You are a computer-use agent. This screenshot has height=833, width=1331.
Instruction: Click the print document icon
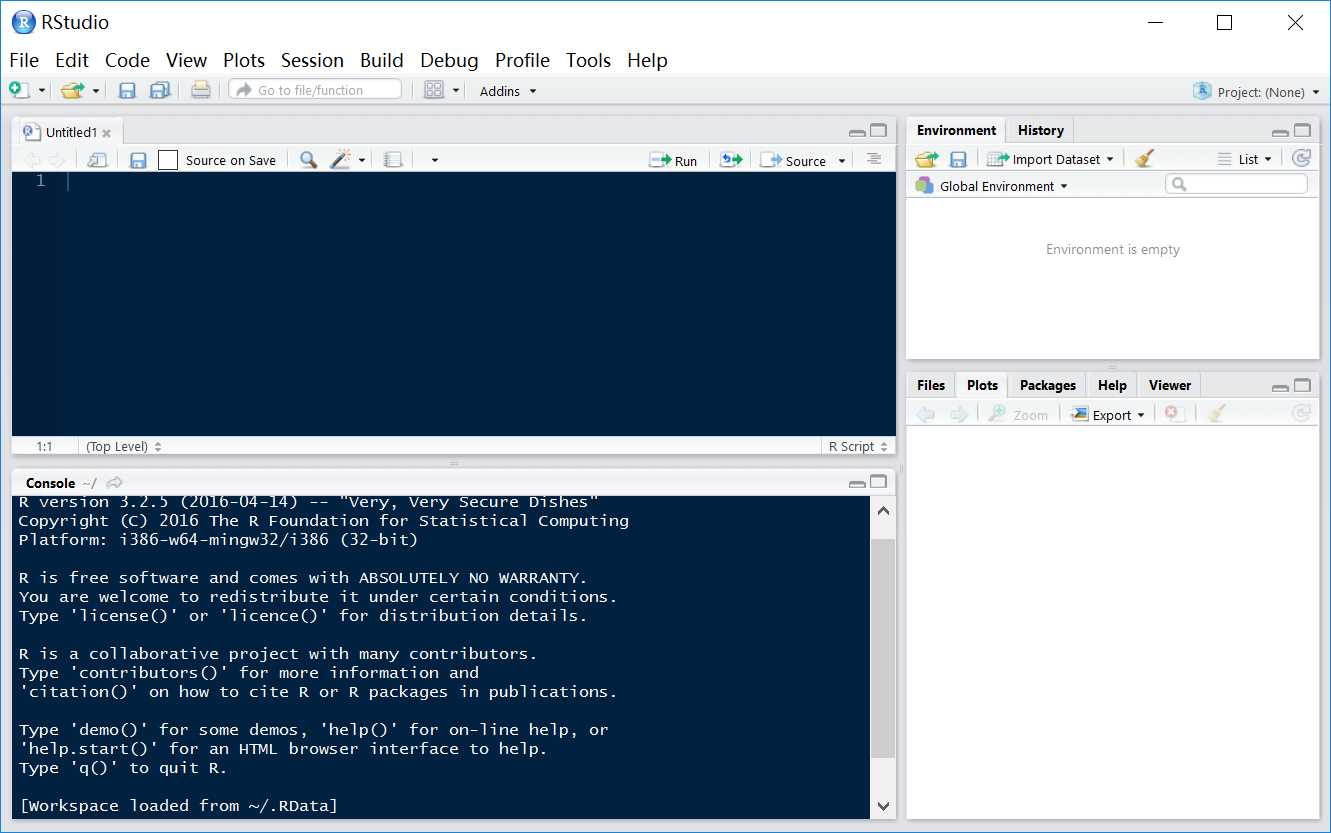[x=200, y=90]
